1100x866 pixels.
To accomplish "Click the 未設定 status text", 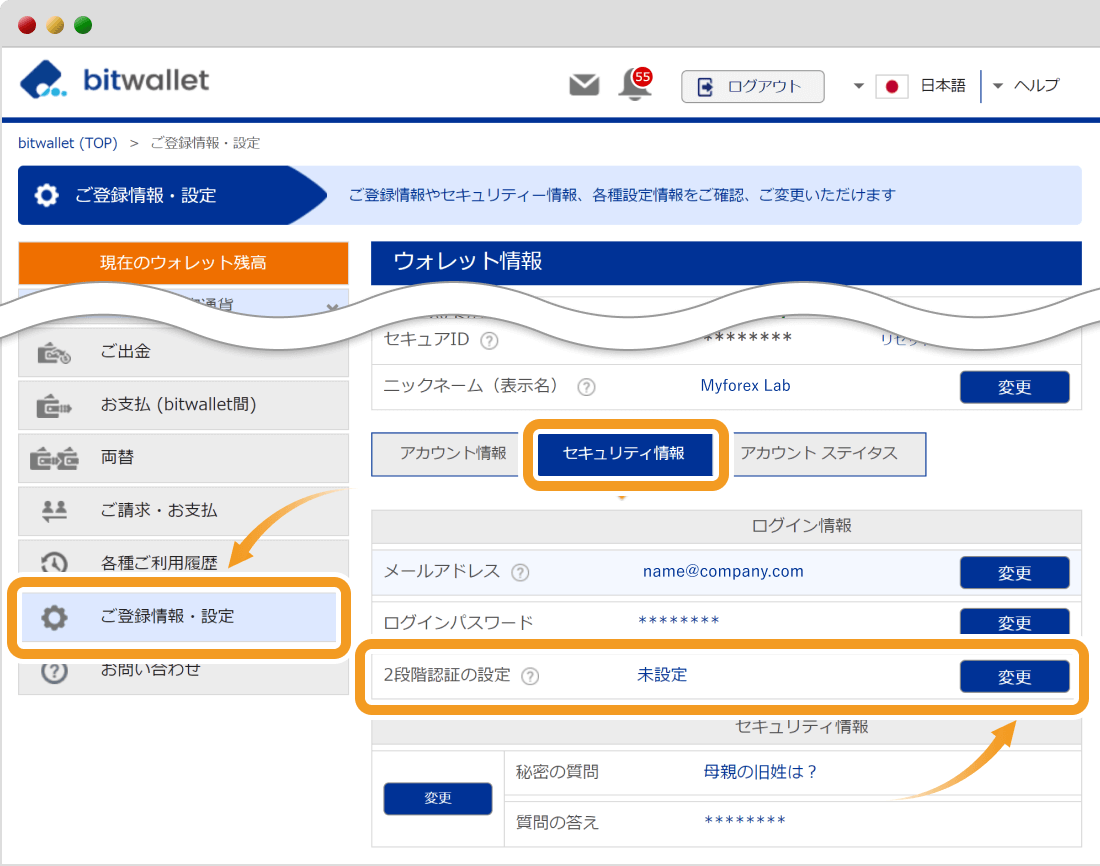I will point(662,675).
